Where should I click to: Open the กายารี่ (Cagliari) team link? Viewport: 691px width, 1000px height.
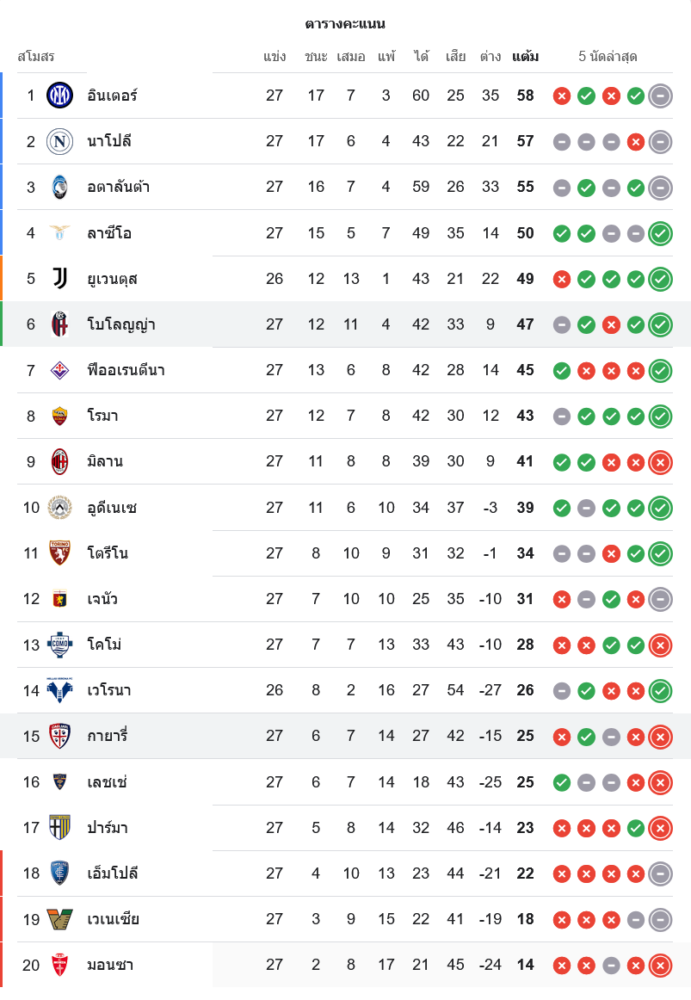click(108, 736)
